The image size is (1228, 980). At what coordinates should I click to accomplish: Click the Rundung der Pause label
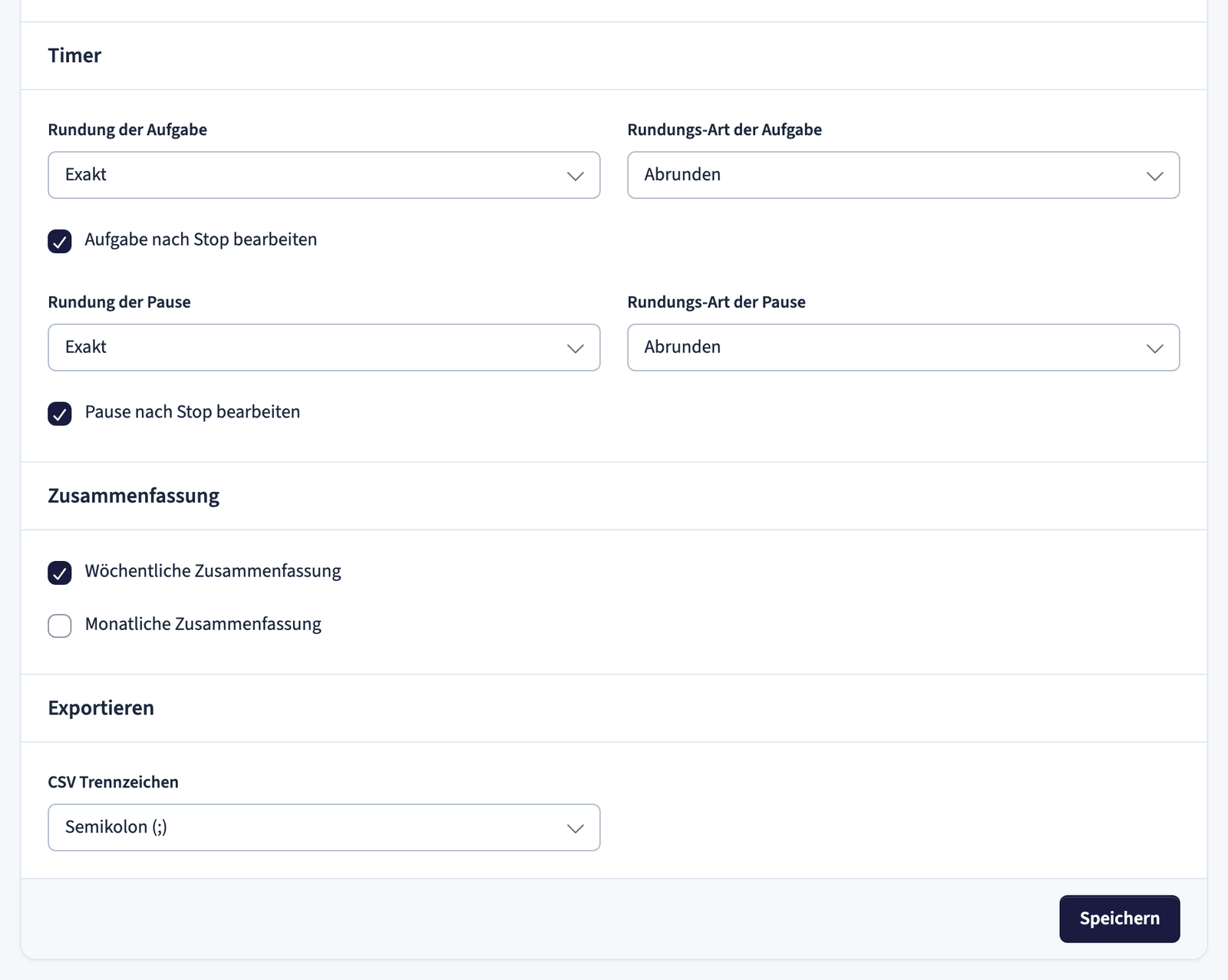(x=119, y=302)
